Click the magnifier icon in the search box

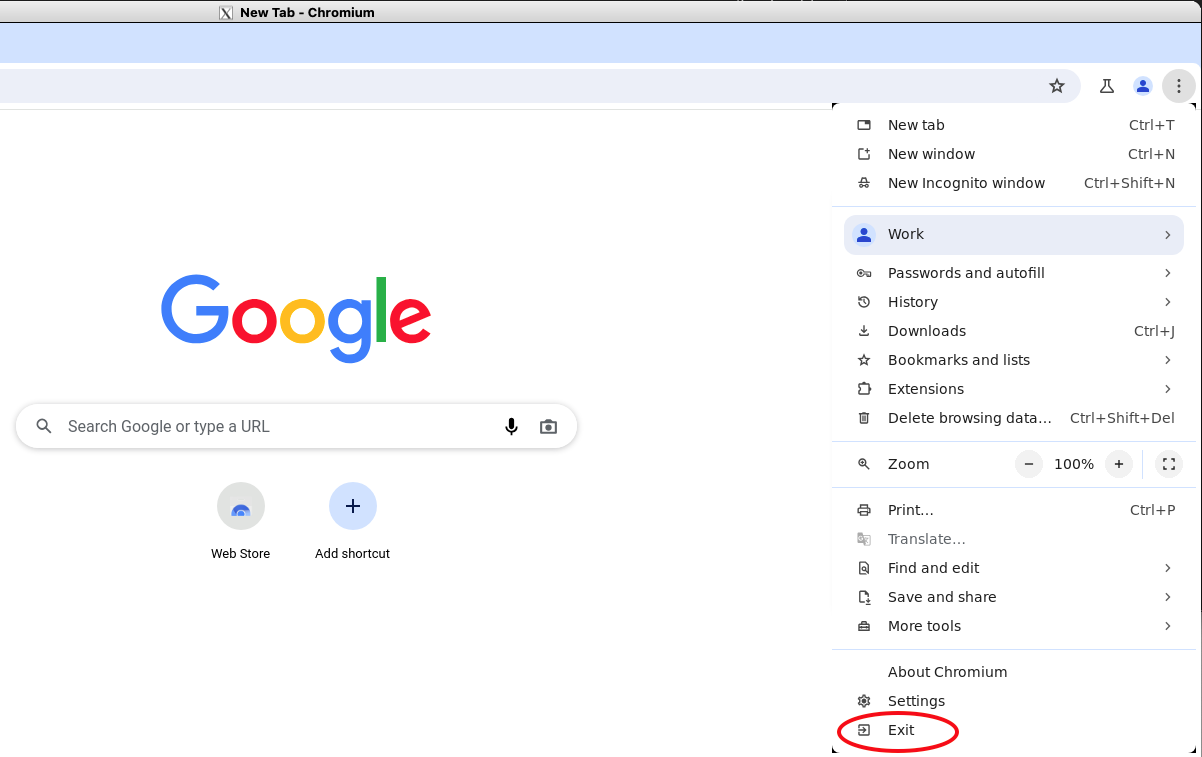tap(44, 426)
